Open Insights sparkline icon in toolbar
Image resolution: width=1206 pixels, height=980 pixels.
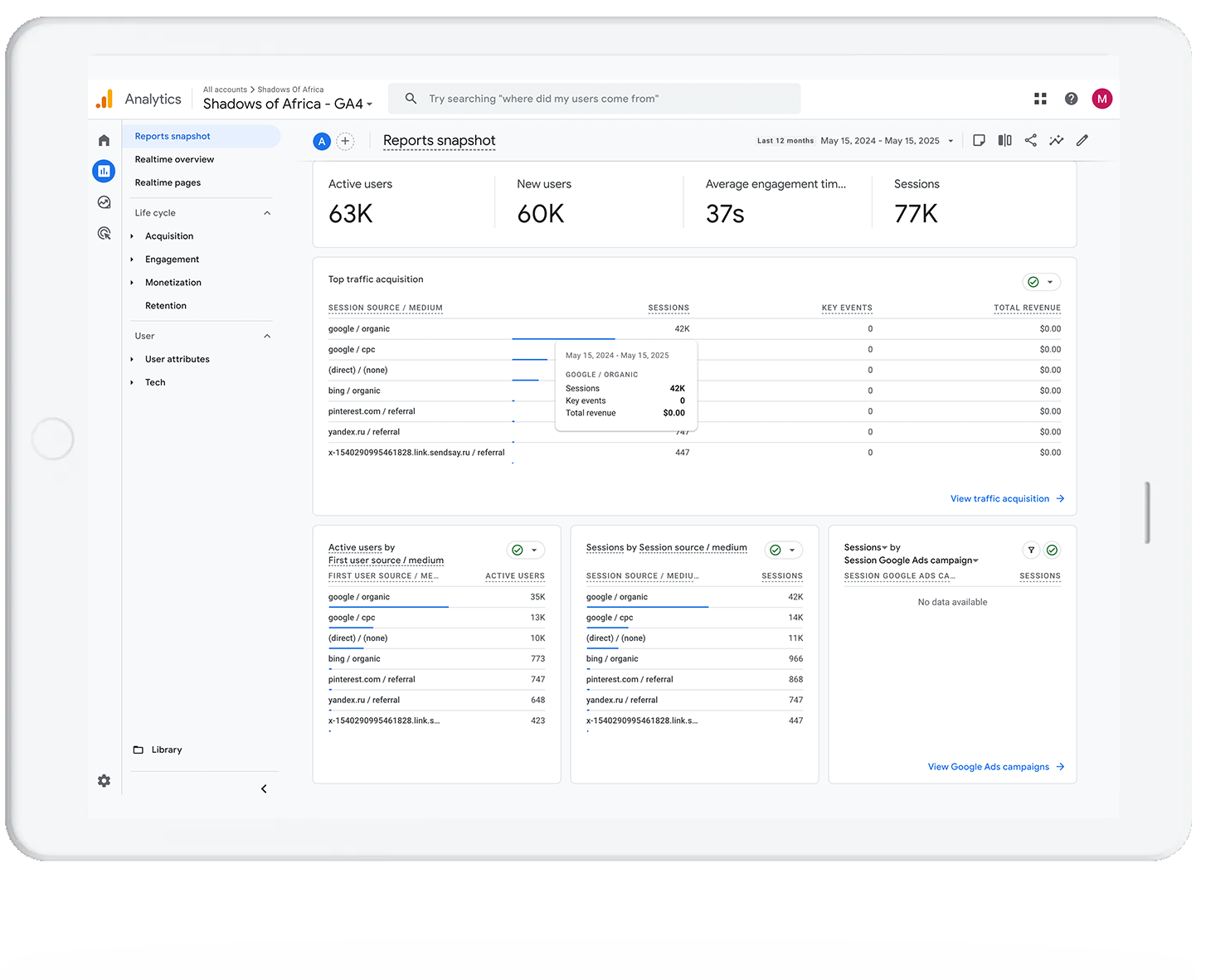click(x=1056, y=141)
